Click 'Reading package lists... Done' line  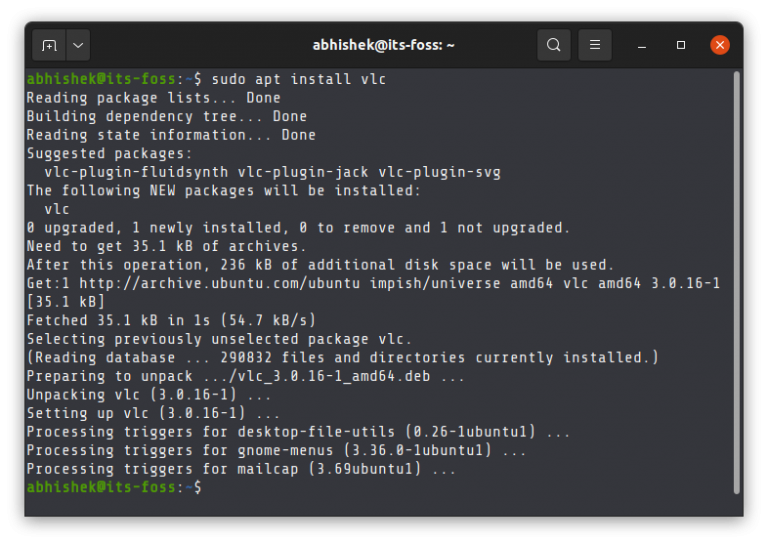pyautogui.click(x=153, y=98)
